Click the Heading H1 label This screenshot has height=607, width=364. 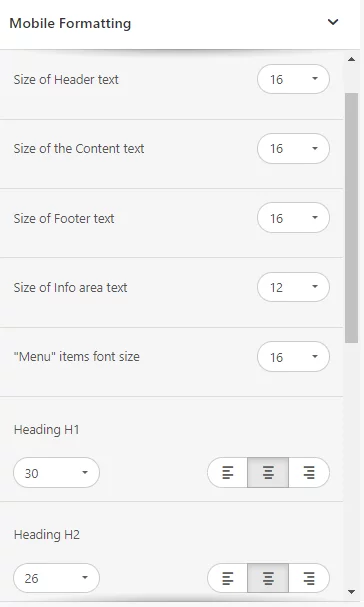(x=46, y=430)
